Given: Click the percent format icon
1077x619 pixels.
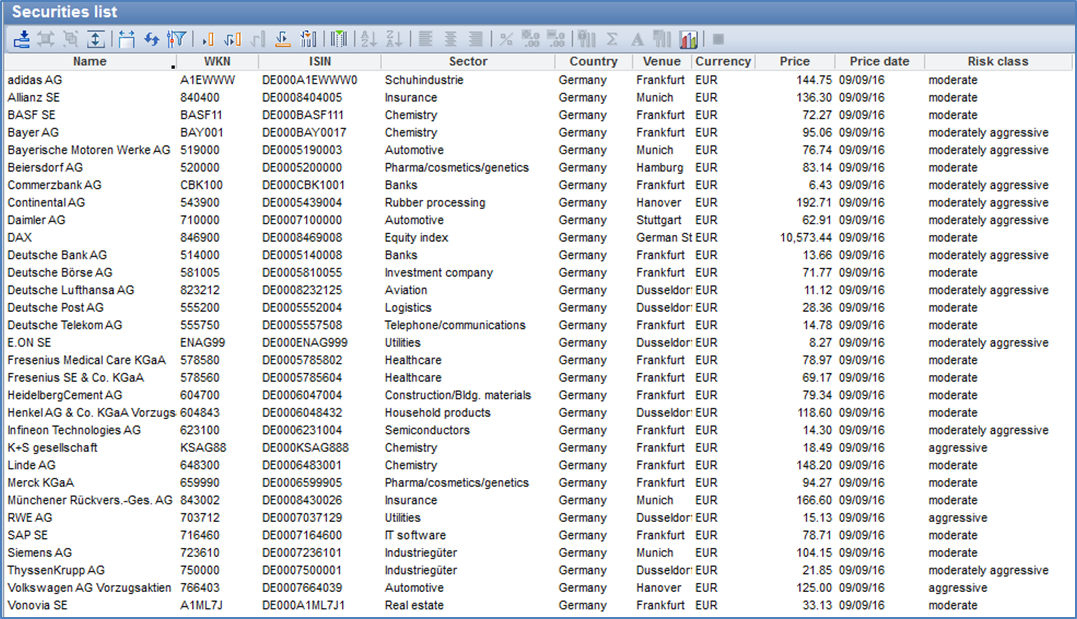Looking at the screenshot, I should pos(506,39).
